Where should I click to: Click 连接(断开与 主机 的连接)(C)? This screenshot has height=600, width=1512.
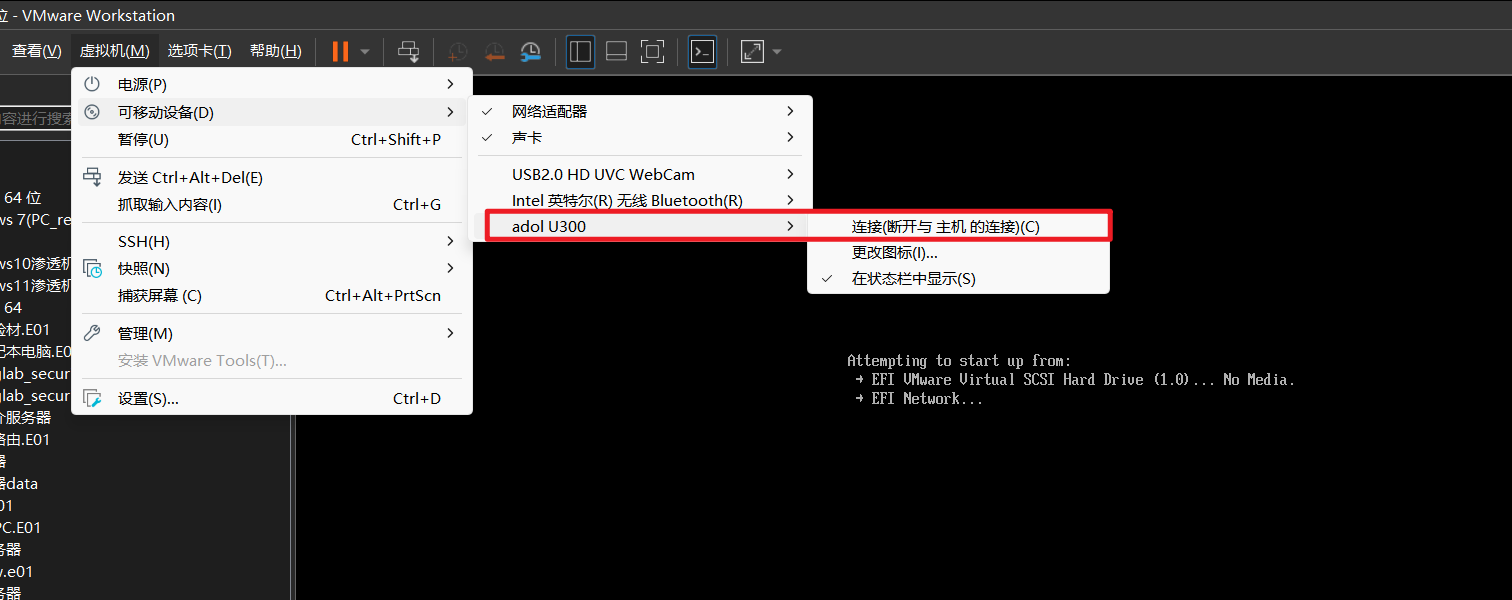click(958, 227)
